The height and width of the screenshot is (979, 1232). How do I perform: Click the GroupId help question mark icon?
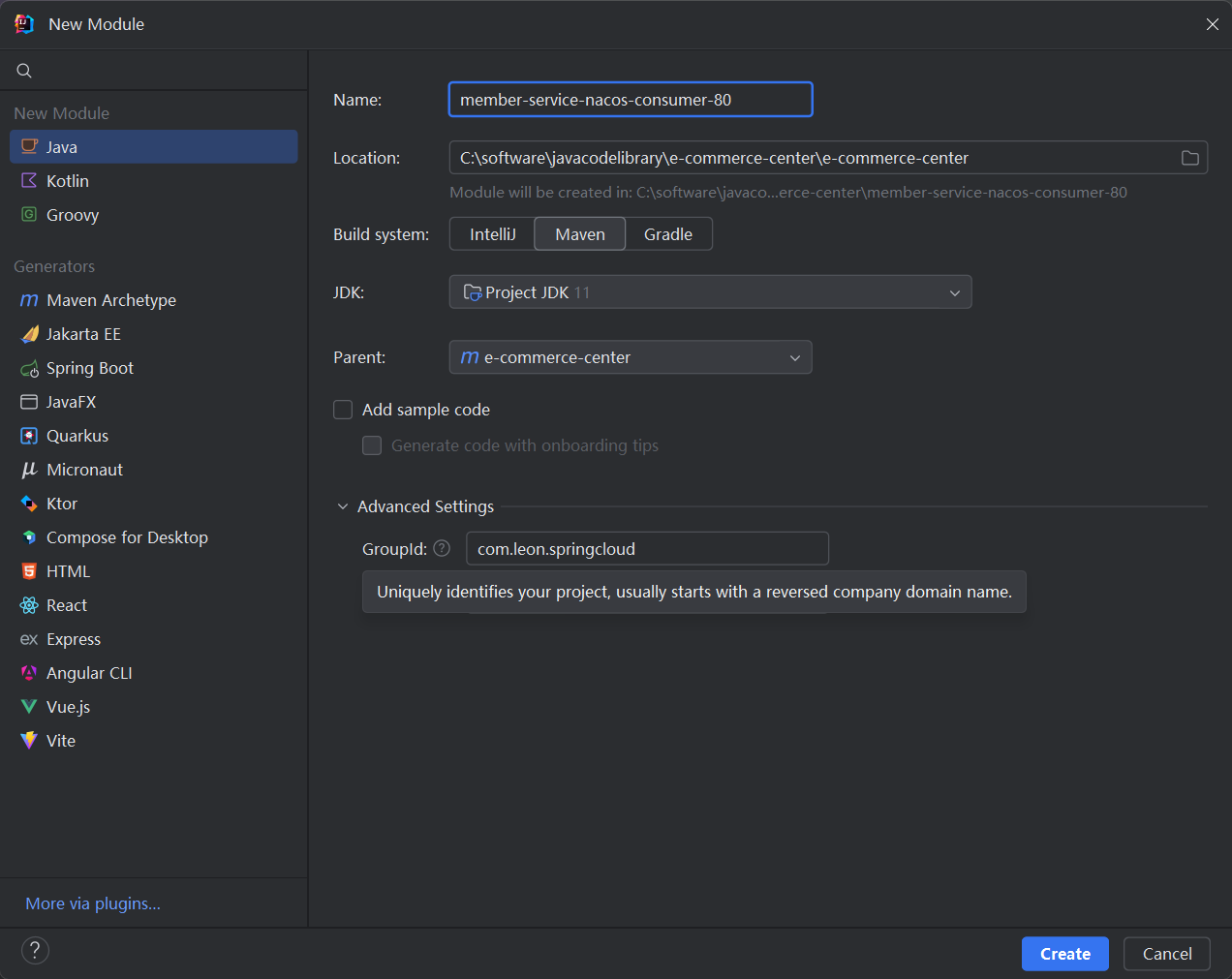(442, 548)
